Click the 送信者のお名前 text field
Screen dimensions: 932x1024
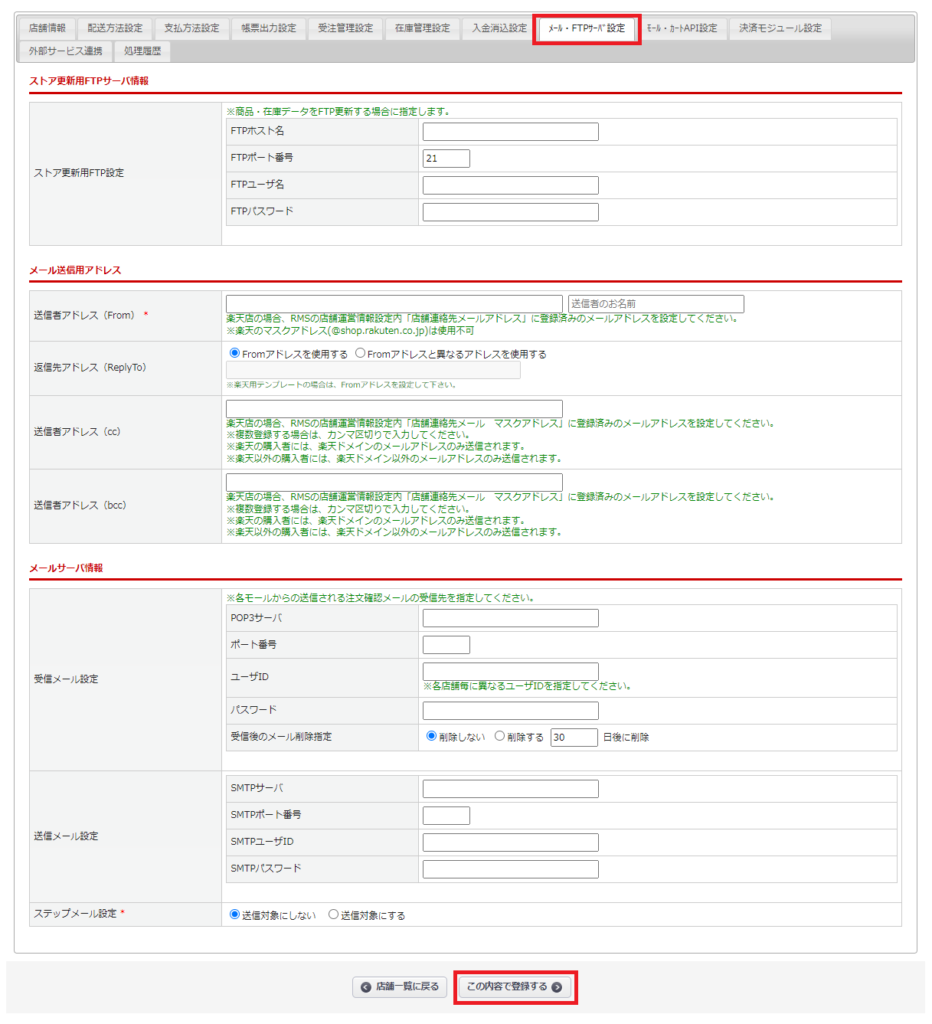[655, 304]
